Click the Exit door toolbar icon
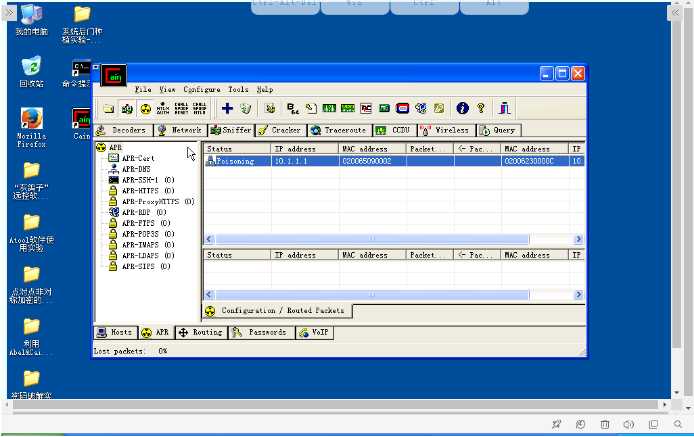Viewport: 694px width, 437px height. [x=504, y=108]
